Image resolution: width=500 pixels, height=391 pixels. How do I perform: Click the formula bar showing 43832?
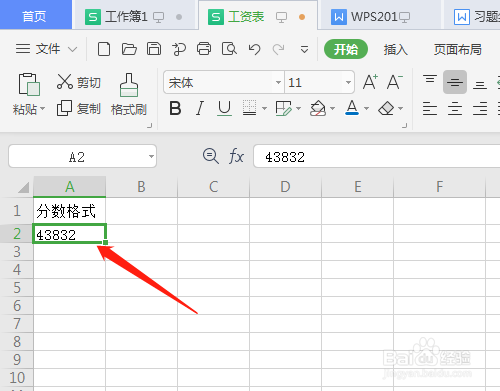pyautogui.click(x=376, y=156)
